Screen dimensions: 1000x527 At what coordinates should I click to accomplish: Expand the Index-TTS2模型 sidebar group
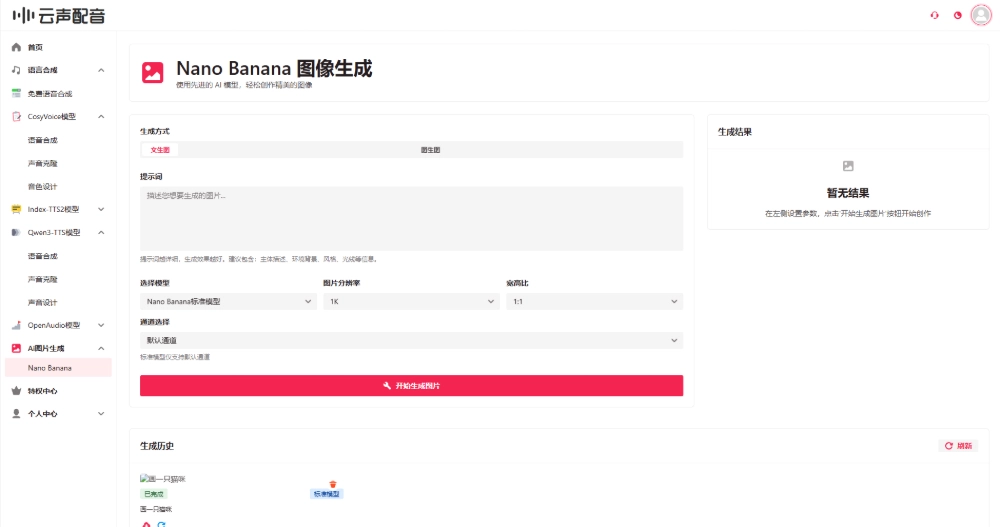click(x=58, y=209)
